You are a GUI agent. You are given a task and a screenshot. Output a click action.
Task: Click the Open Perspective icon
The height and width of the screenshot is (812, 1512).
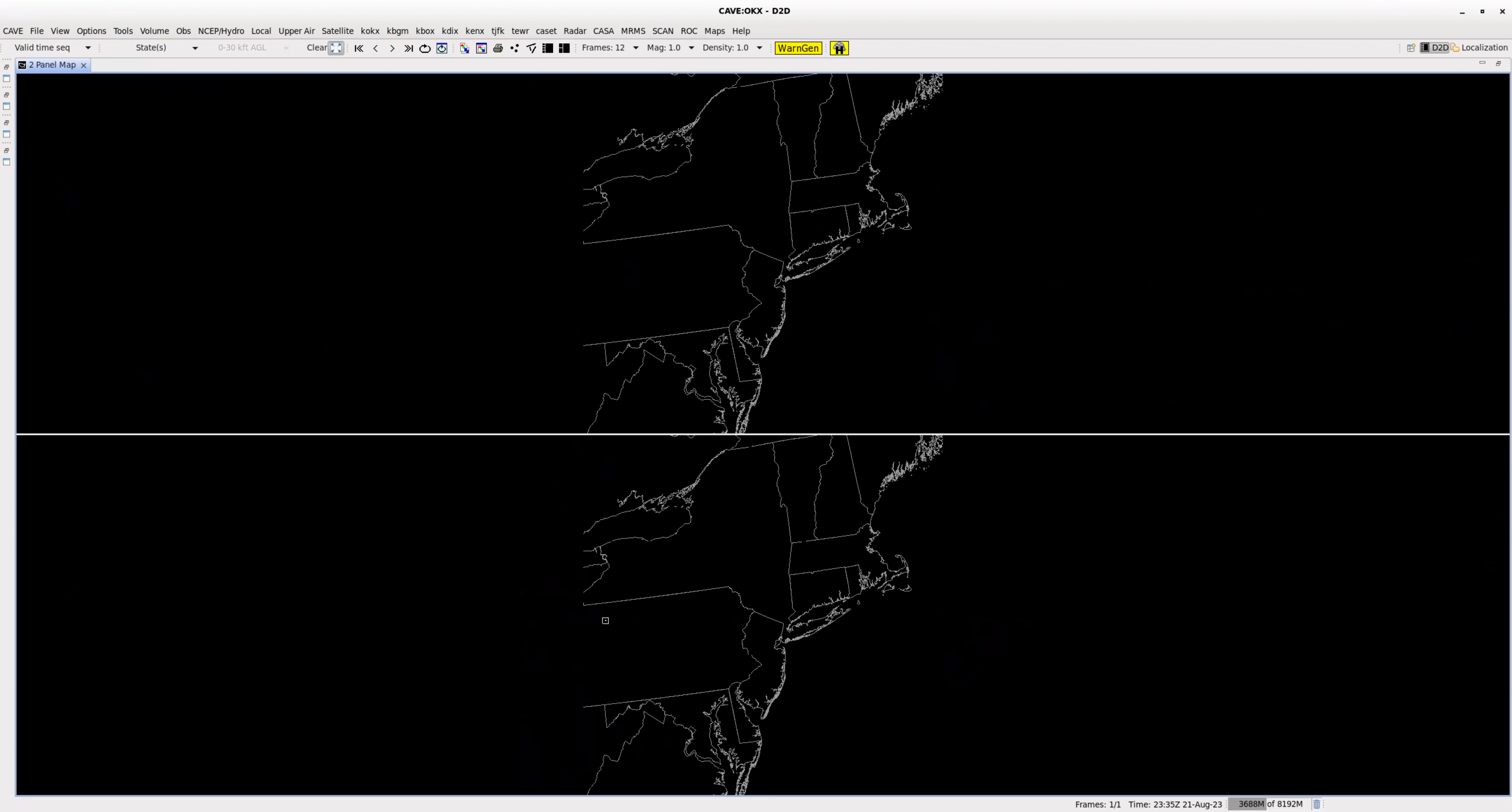(1411, 48)
